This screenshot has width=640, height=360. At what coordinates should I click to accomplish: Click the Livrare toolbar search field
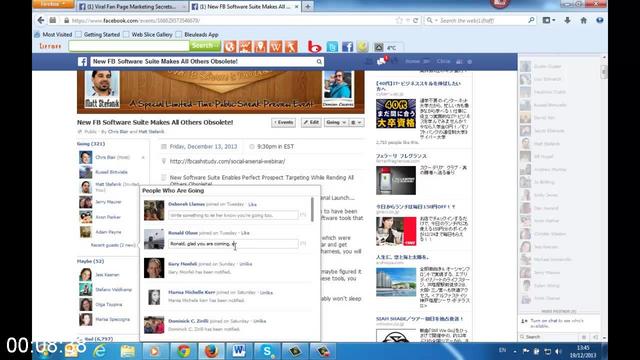[x=129, y=46]
